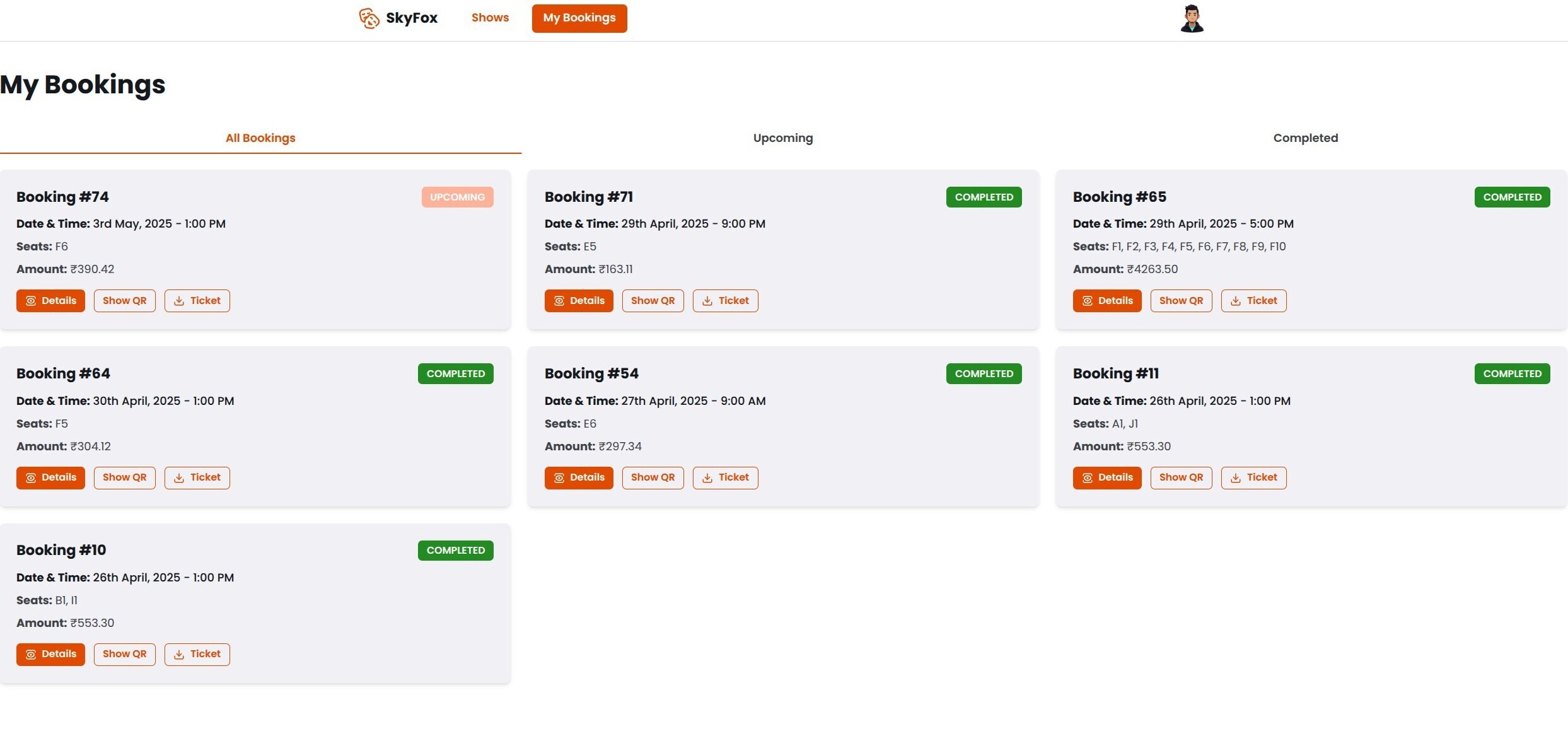Click the SkyFox logo icon
The height and width of the screenshot is (748, 1568).
click(x=369, y=18)
